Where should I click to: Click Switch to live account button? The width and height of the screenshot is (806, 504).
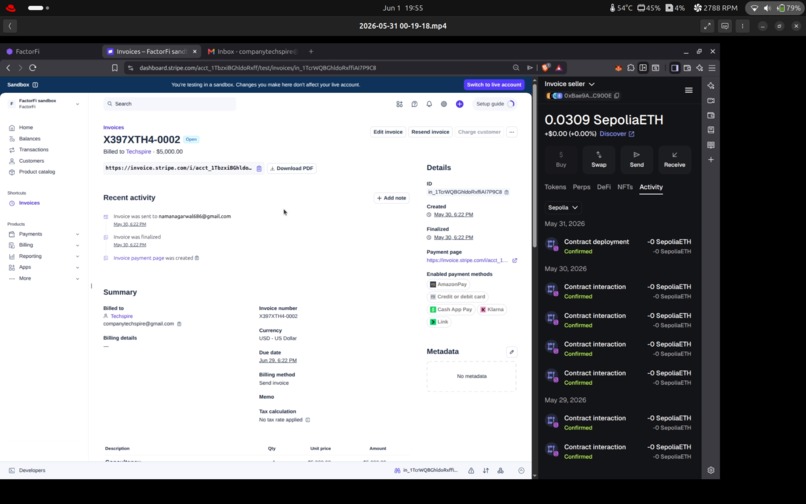[494, 84]
